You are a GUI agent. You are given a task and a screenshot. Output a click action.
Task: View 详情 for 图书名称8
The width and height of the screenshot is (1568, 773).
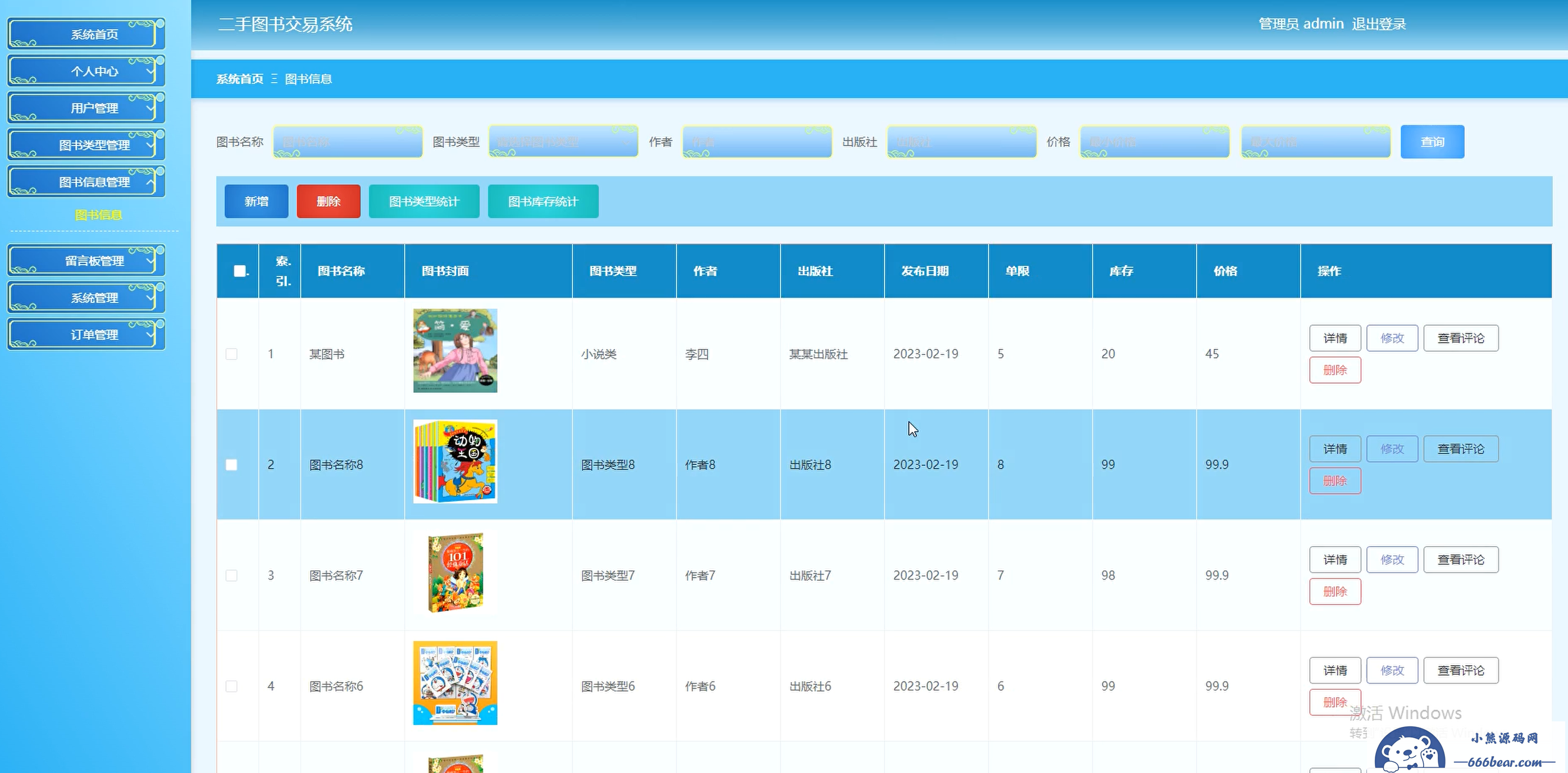pos(1335,449)
